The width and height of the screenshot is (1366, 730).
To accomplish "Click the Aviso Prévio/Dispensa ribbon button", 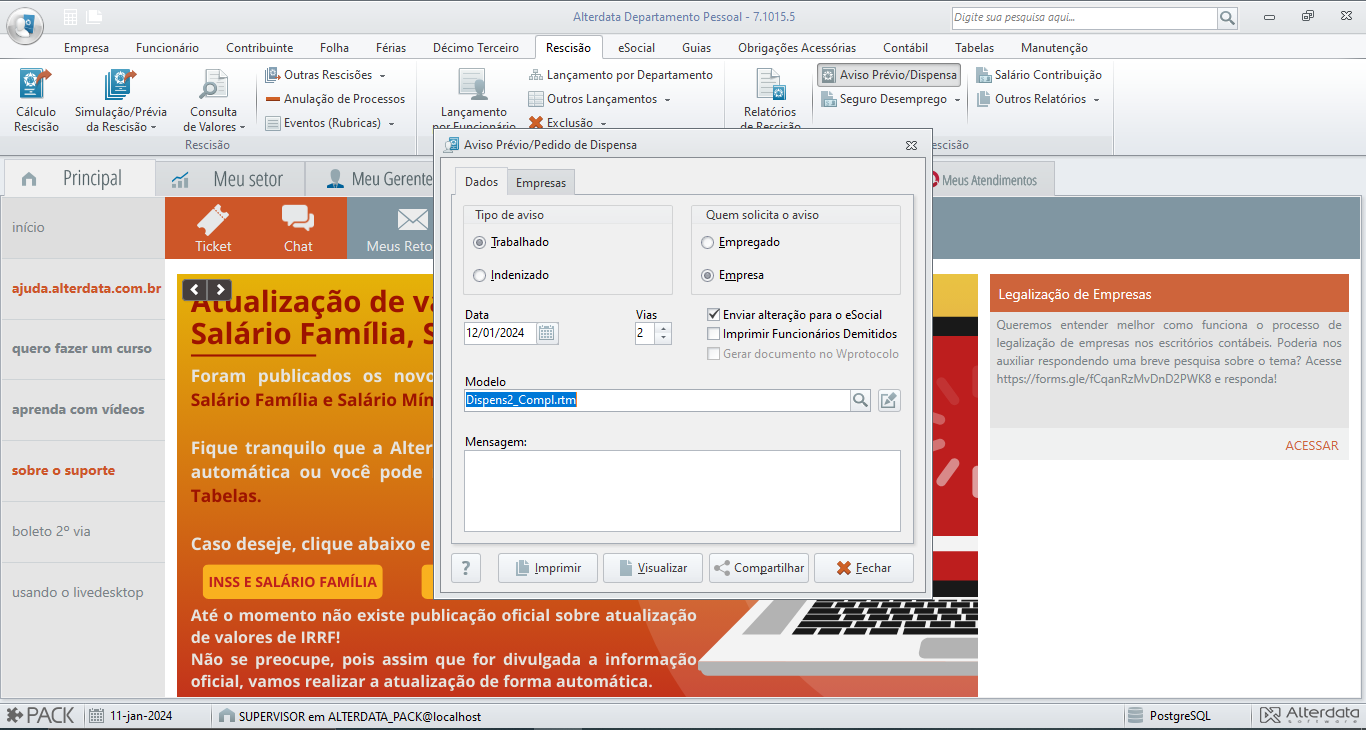I will [x=889, y=75].
